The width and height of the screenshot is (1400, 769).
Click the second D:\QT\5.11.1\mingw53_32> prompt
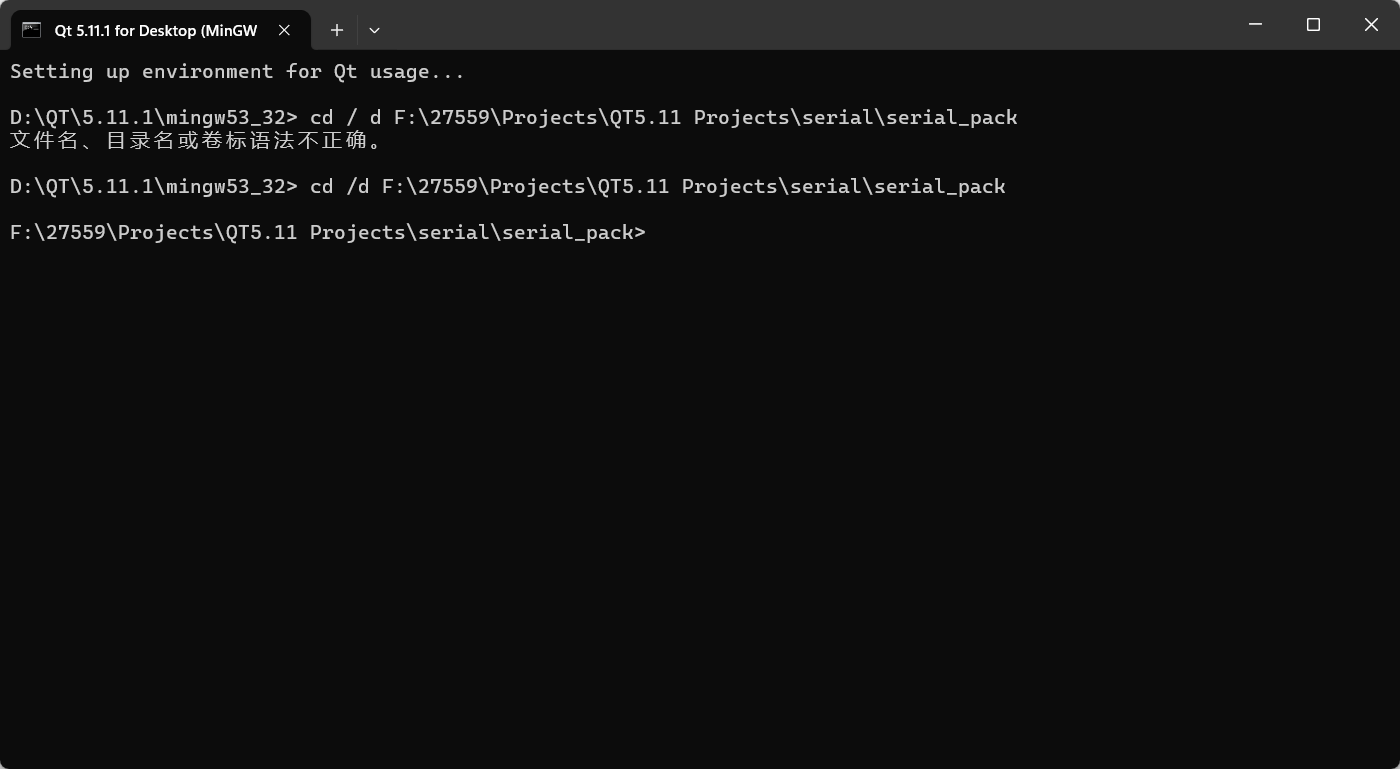pos(154,186)
